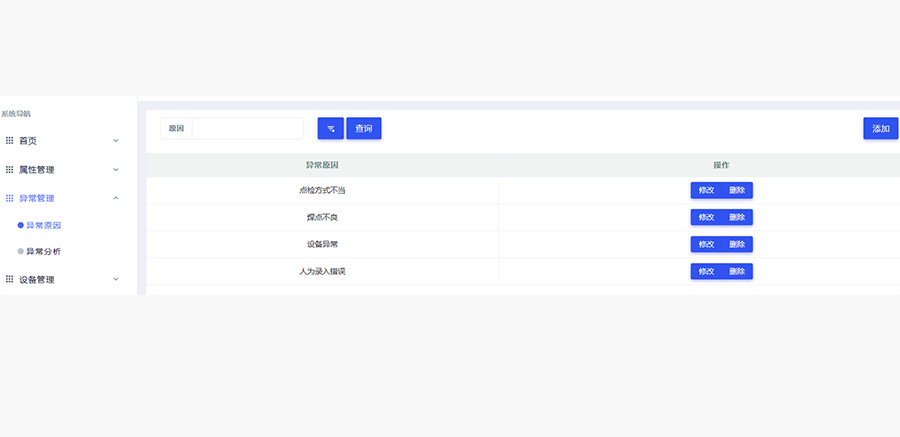Click the 添加 button to add a record

click(x=880, y=129)
